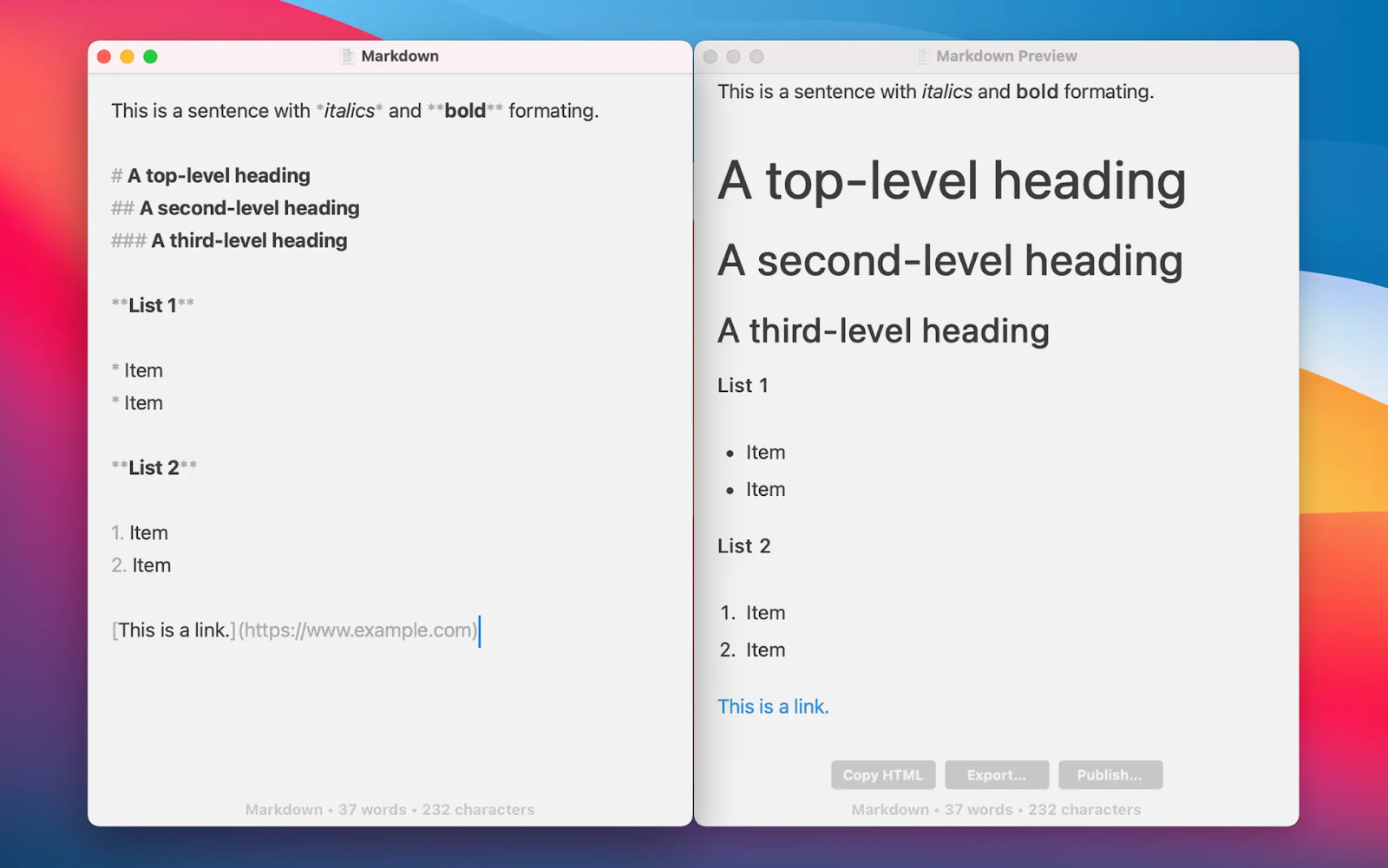The height and width of the screenshot is (868, 1388).
Task: Click the yellow minimize button on Markdown window
Action: pos(127,55)
